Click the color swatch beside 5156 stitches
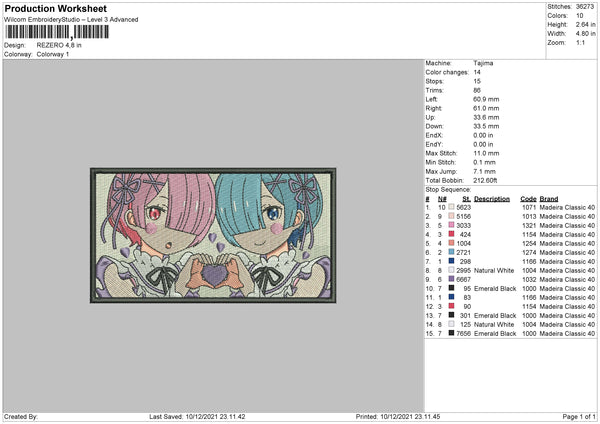This screenshot has height=424, width=600. coord(451,216)
